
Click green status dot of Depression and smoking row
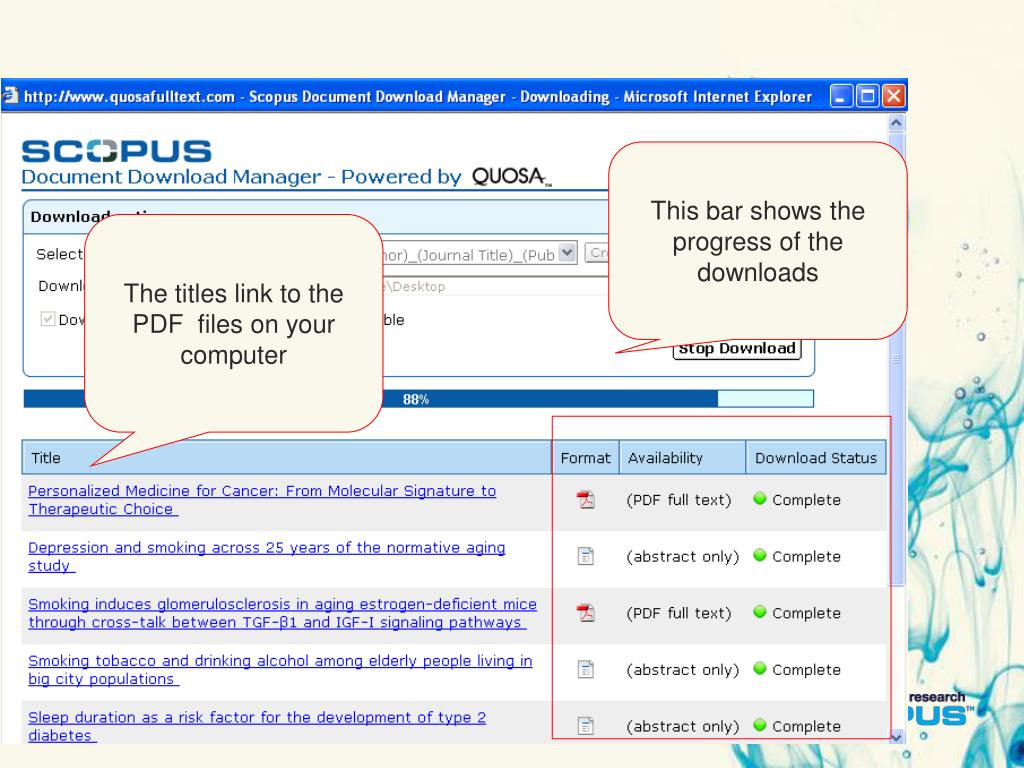pos(760,555)
